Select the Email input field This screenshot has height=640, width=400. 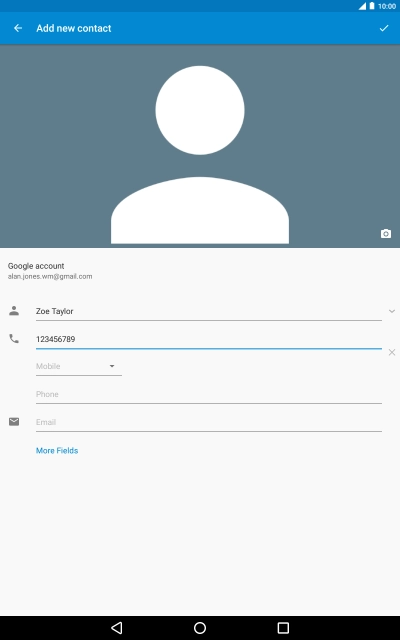point(209,422)
